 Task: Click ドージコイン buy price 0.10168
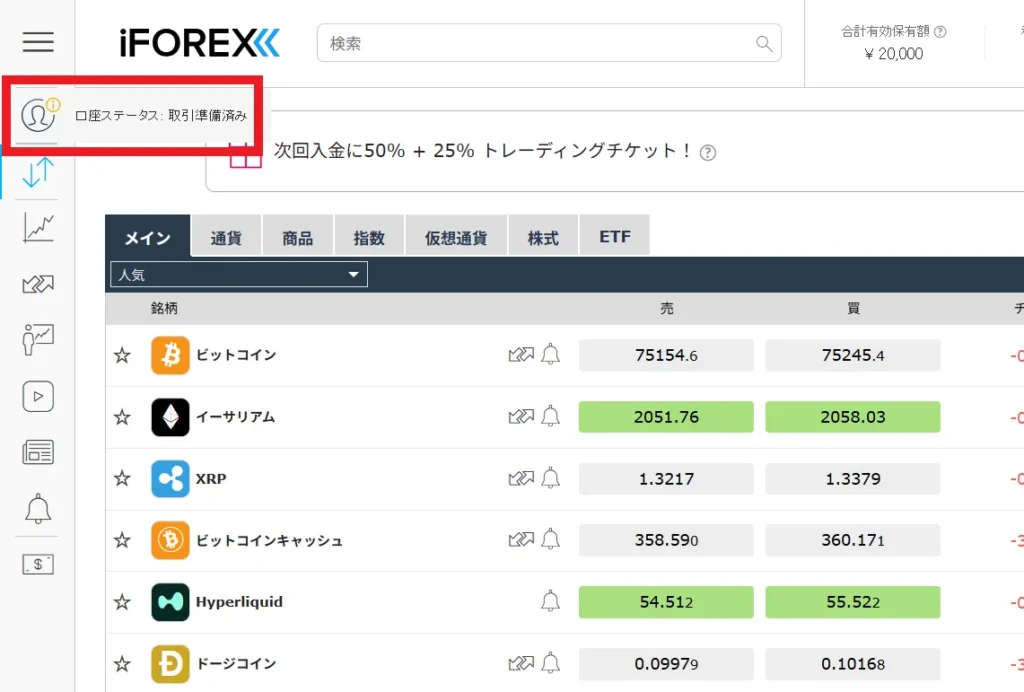pos(853,664)
